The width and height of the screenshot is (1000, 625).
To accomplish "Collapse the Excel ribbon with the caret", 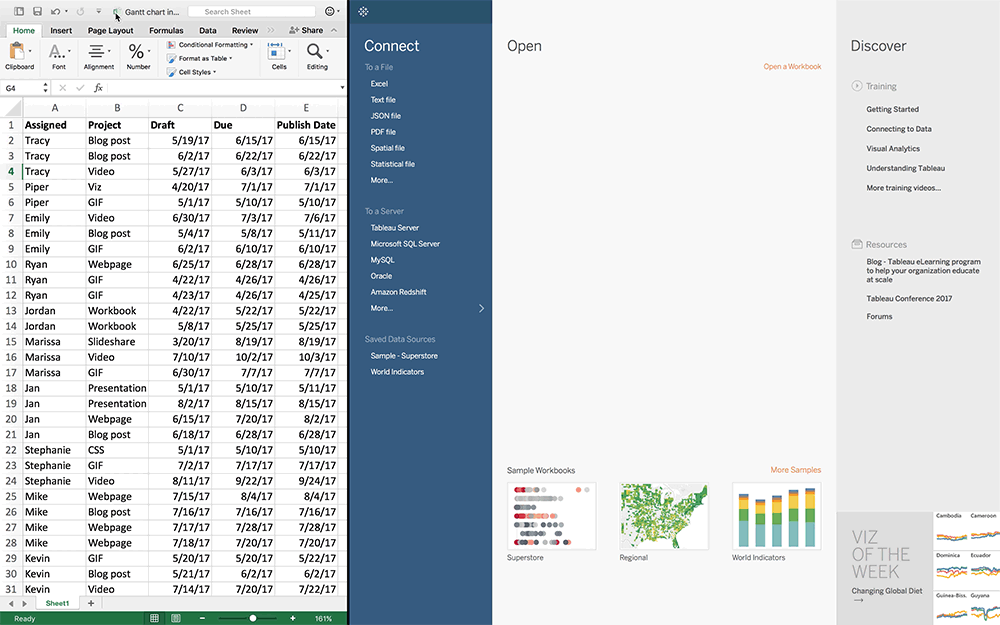I will (x=334, y=30).
